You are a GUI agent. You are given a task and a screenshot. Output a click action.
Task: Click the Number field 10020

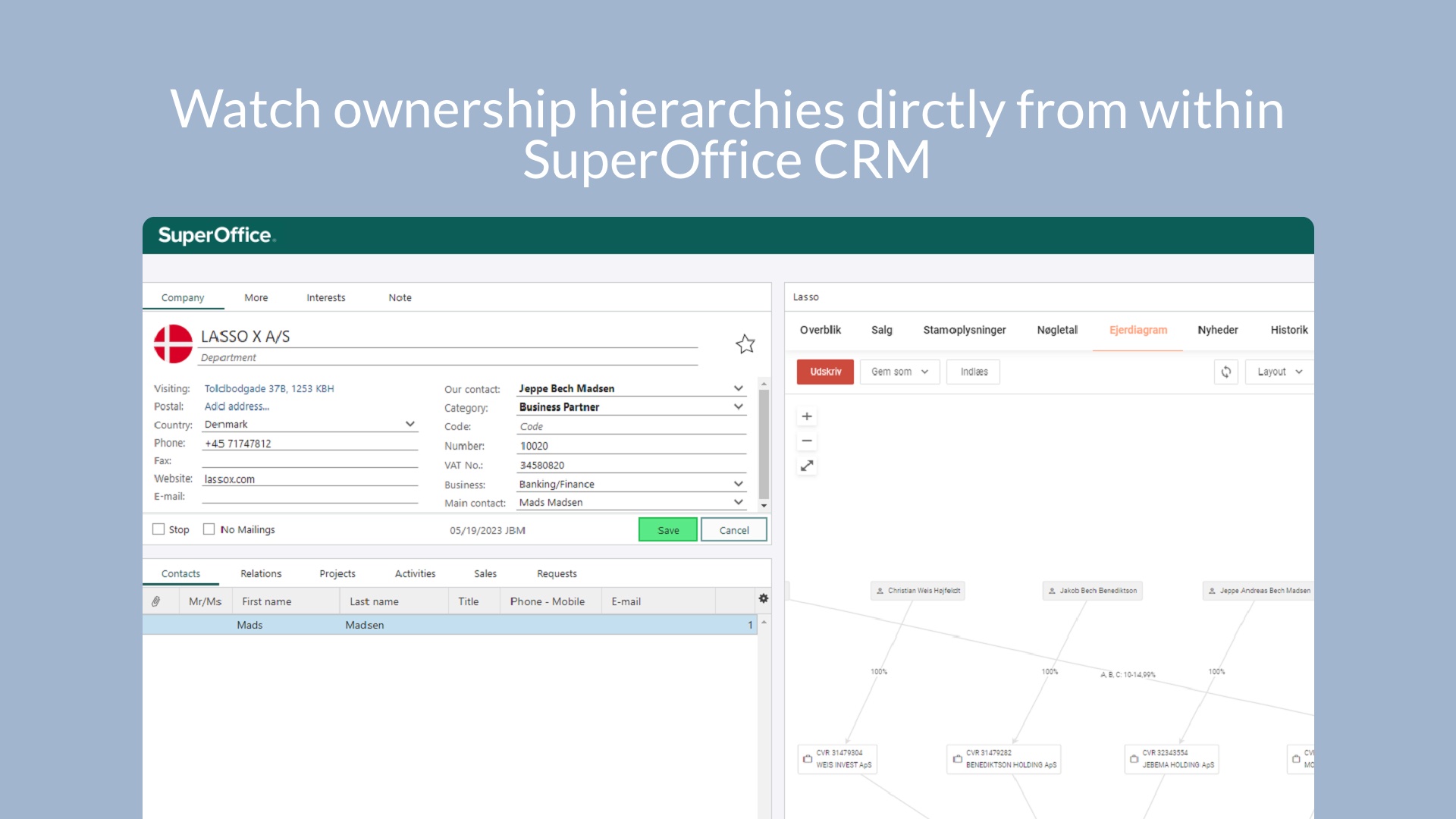point(632,446)
